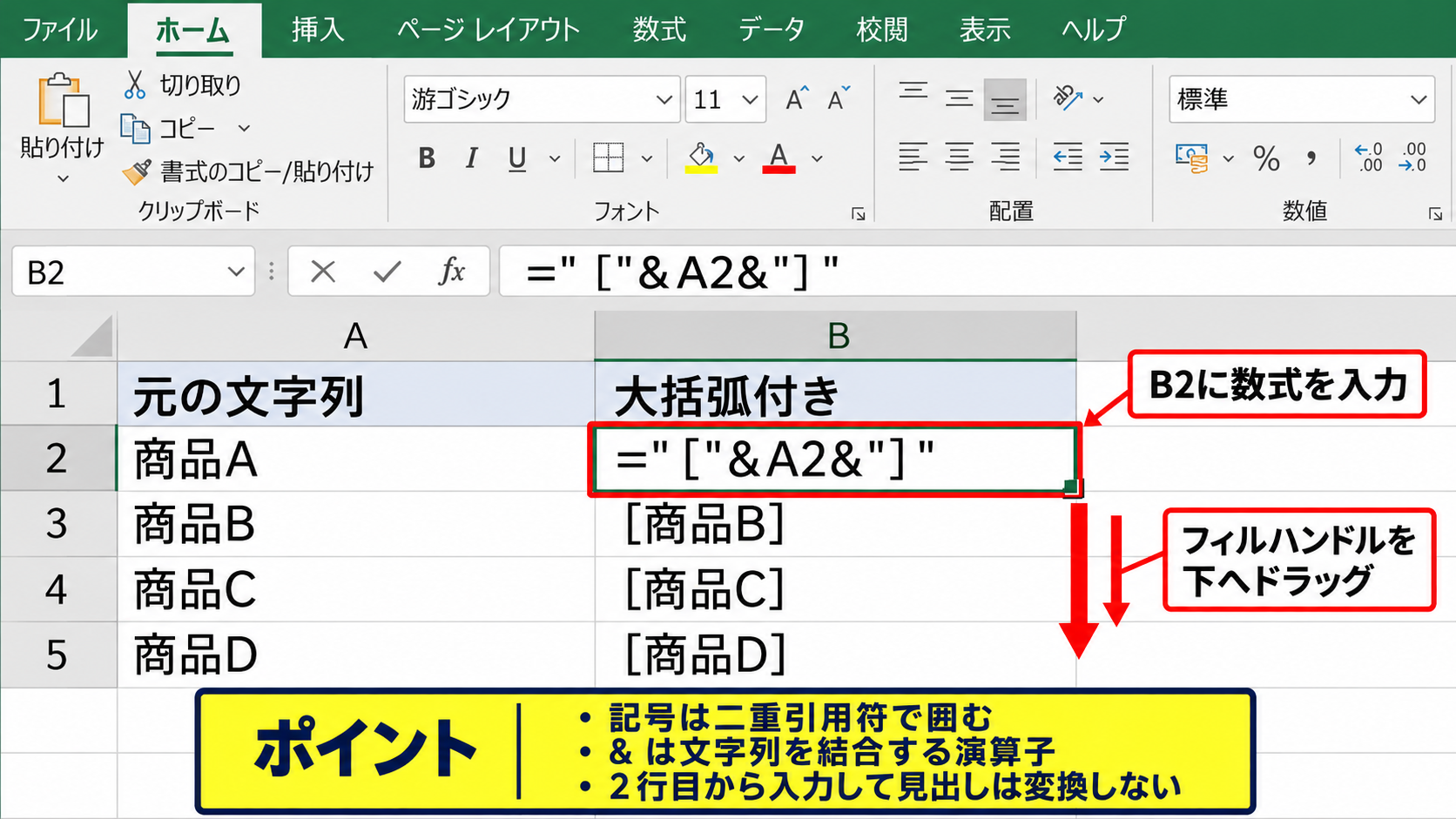This screenshot has width=1456, height=819.
Task: Align text right in the cell
Action: pyautogui.click(x=1005, y=158)
